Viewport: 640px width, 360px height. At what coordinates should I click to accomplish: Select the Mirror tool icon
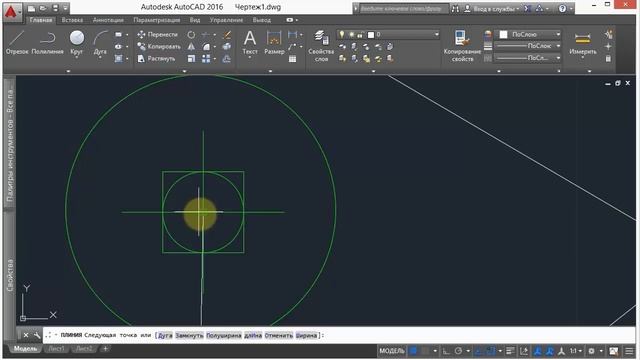pos(191,47)
